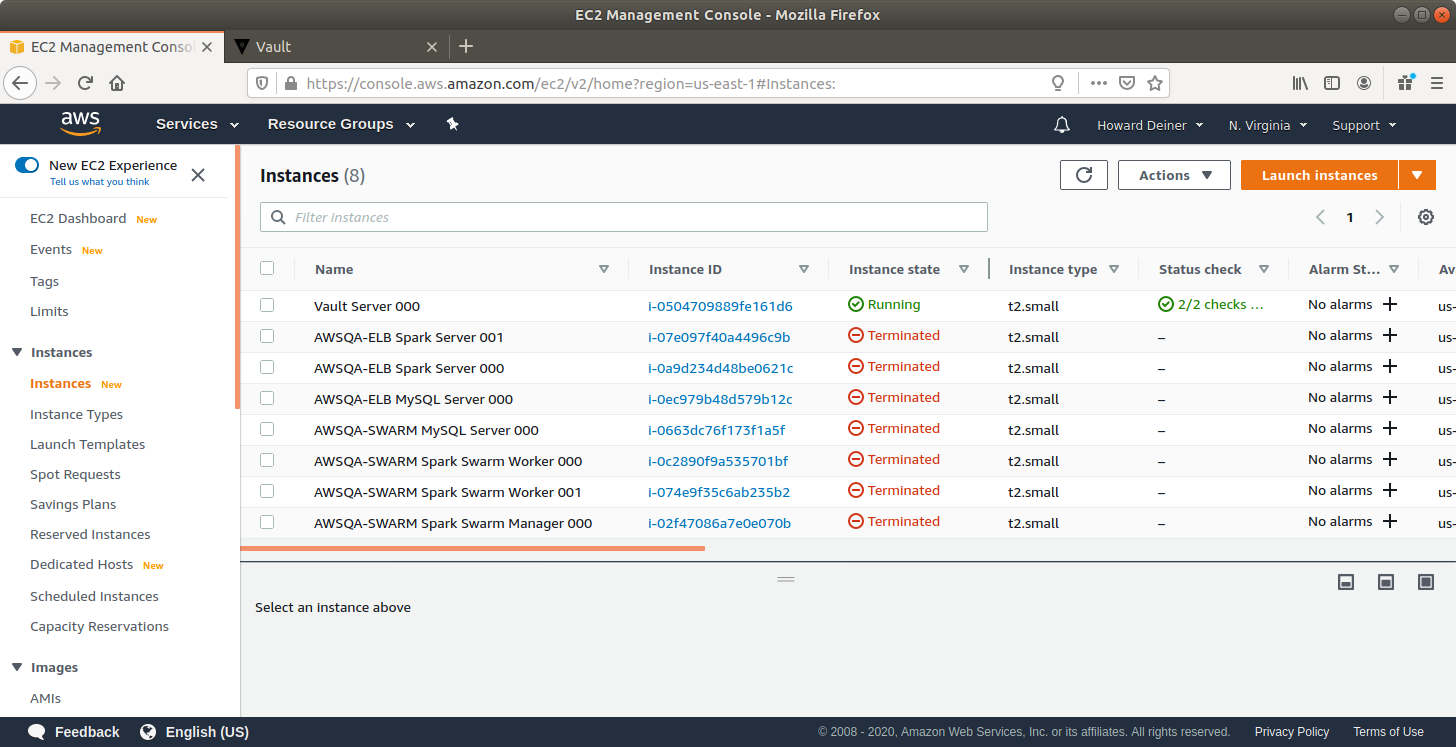Maximize the details panel

[x=1426, y=582]
